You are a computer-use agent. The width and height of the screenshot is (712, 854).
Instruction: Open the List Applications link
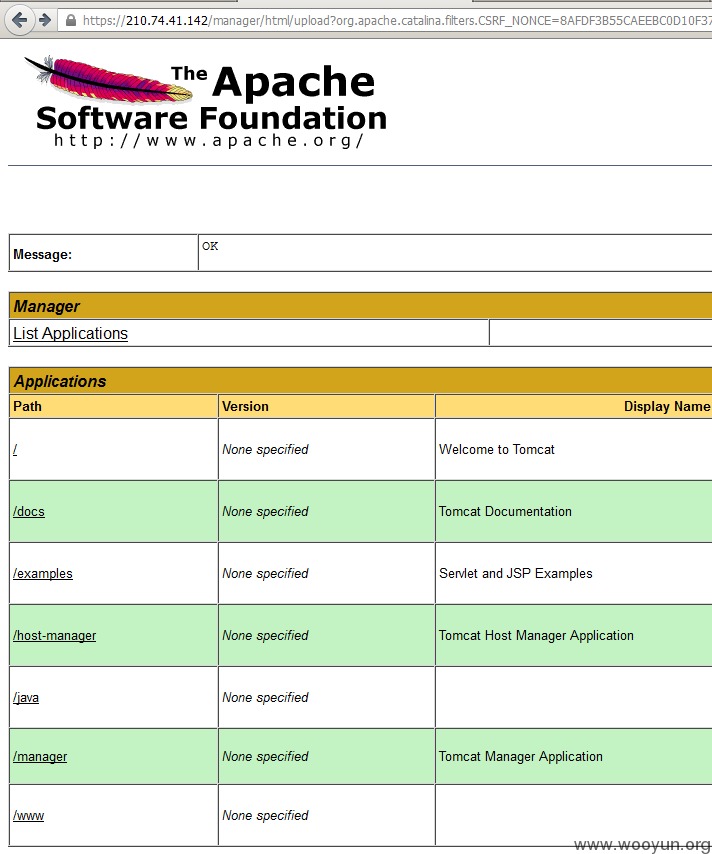pyautogui.click(x=70, y=333)
